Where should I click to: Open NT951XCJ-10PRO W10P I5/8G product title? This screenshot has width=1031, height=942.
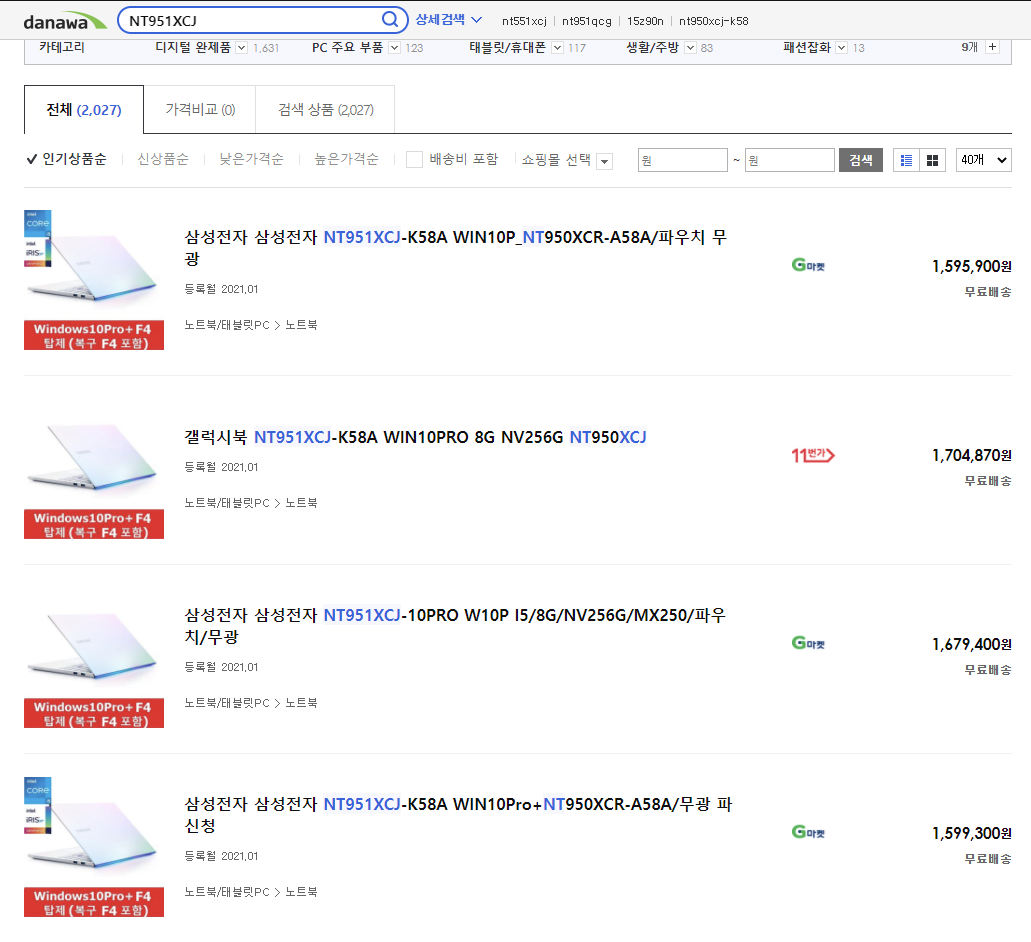point(455,625)
